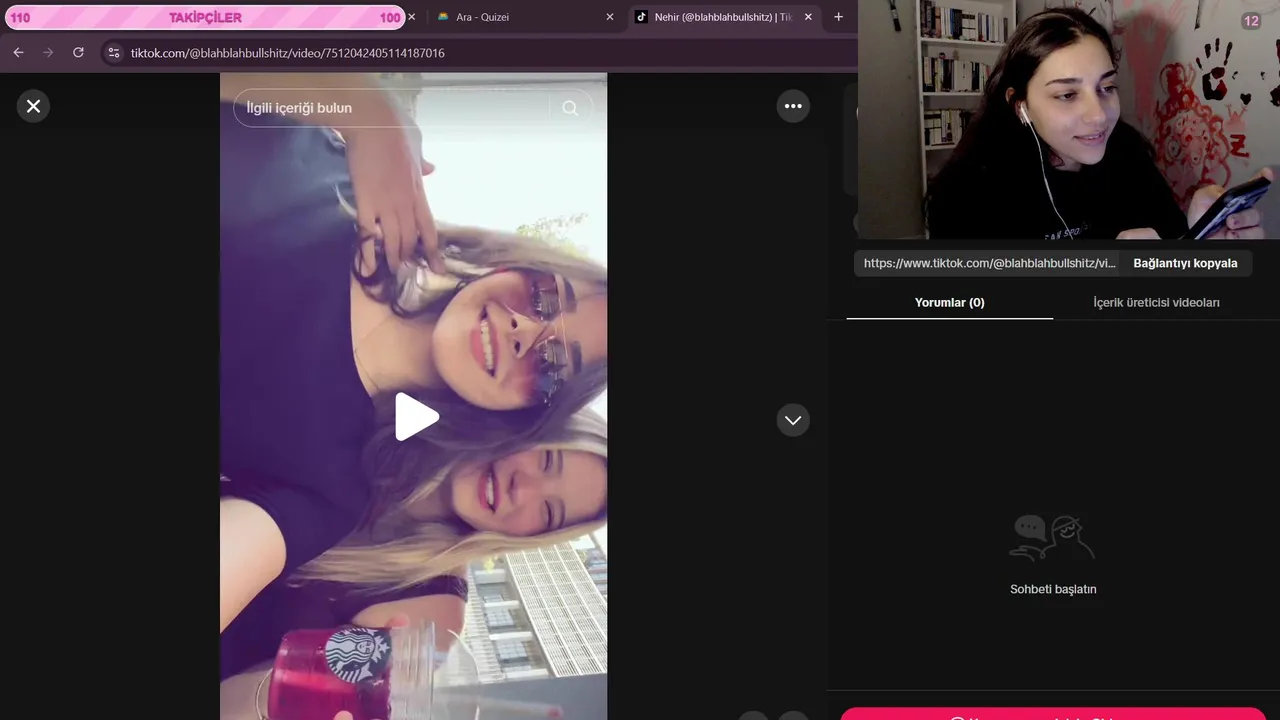The height and width of the screenshot is (720, 1280).
Task: Switch to 'Ara - Quizei' browser tab
Action: point(525,17)
